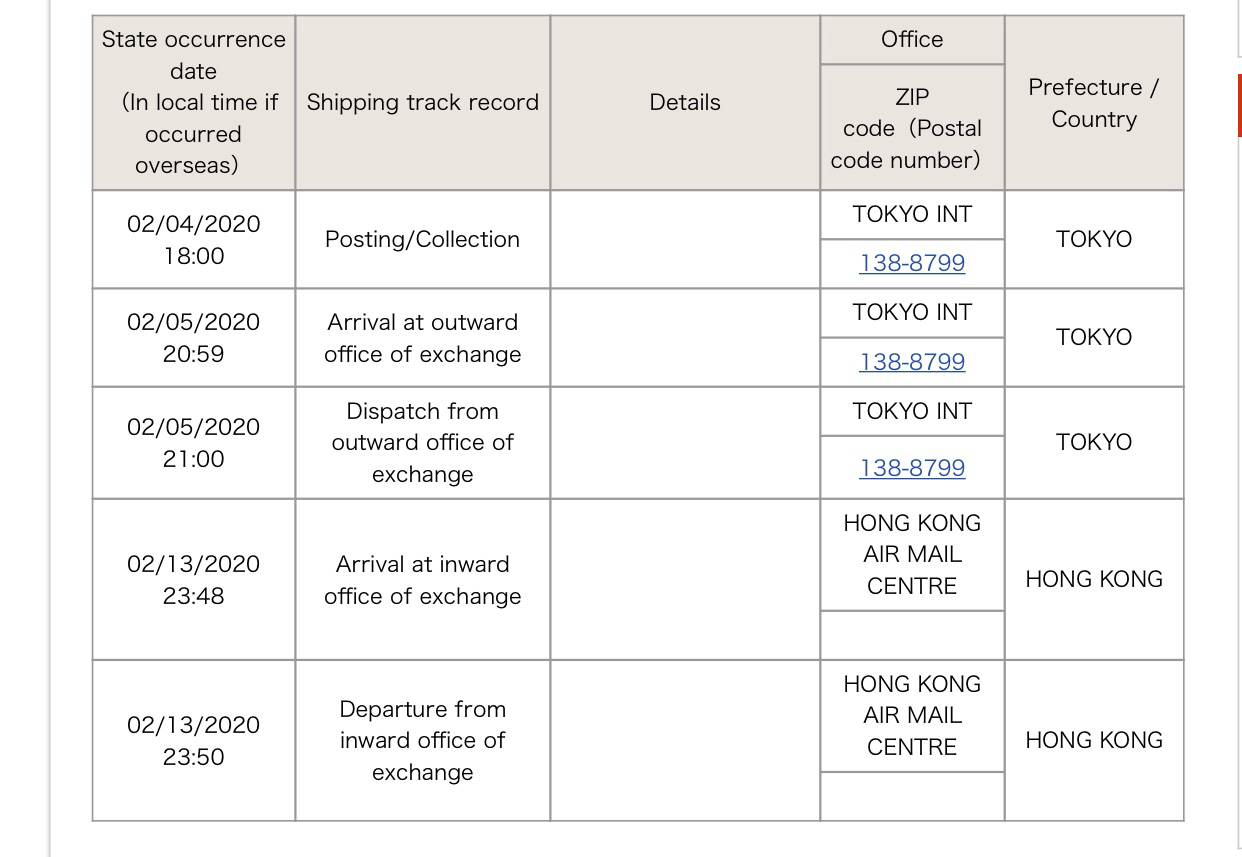1242x857 pixels.
Task: Click Departure from inward office of exchange cell
Action: click(423, 741)
